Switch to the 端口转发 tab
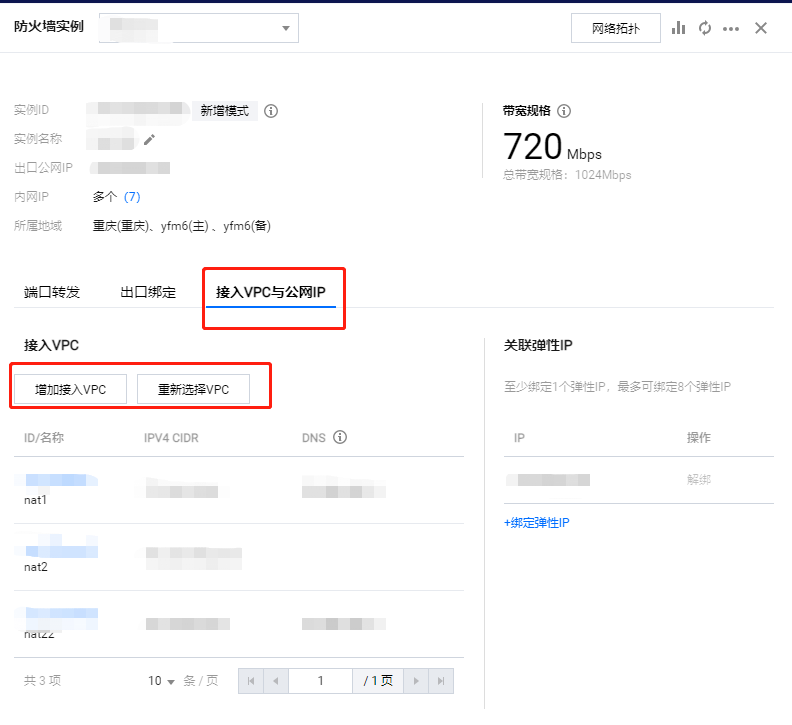 click(x=52, y=292)
